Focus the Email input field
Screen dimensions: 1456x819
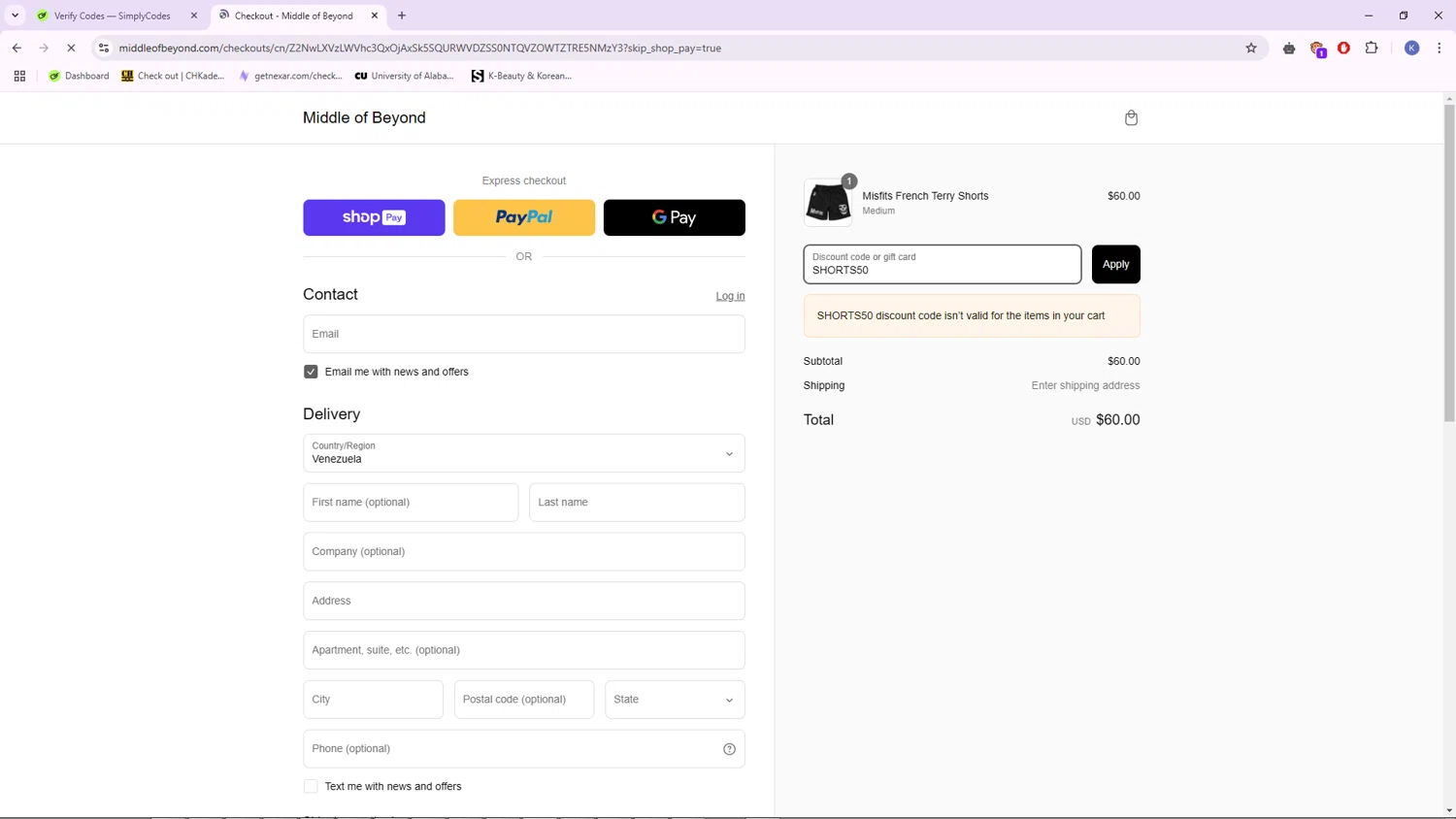pyautogui.click(x=524, y=334)
